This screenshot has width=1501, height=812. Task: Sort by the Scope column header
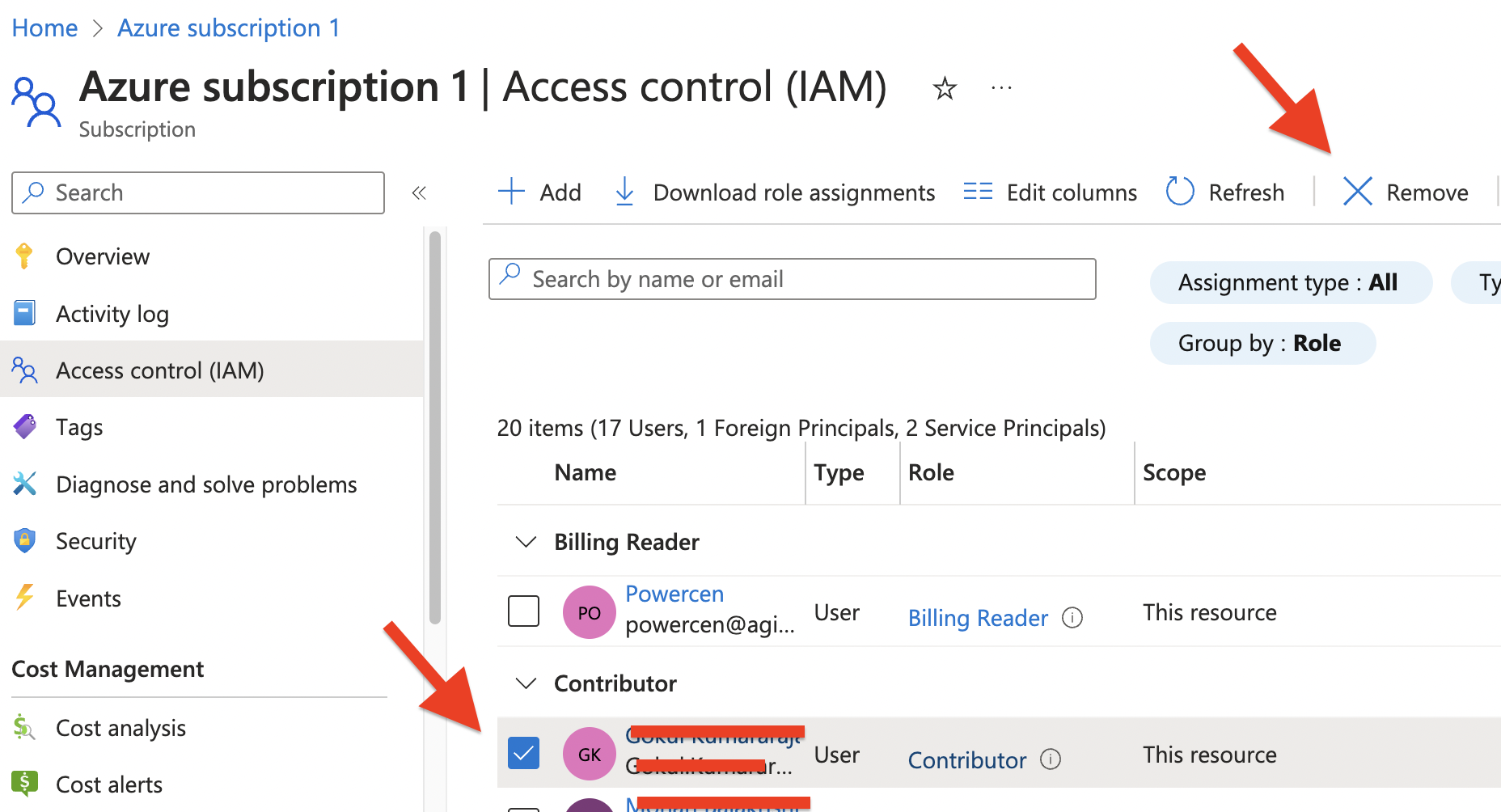click(1174, 472)
